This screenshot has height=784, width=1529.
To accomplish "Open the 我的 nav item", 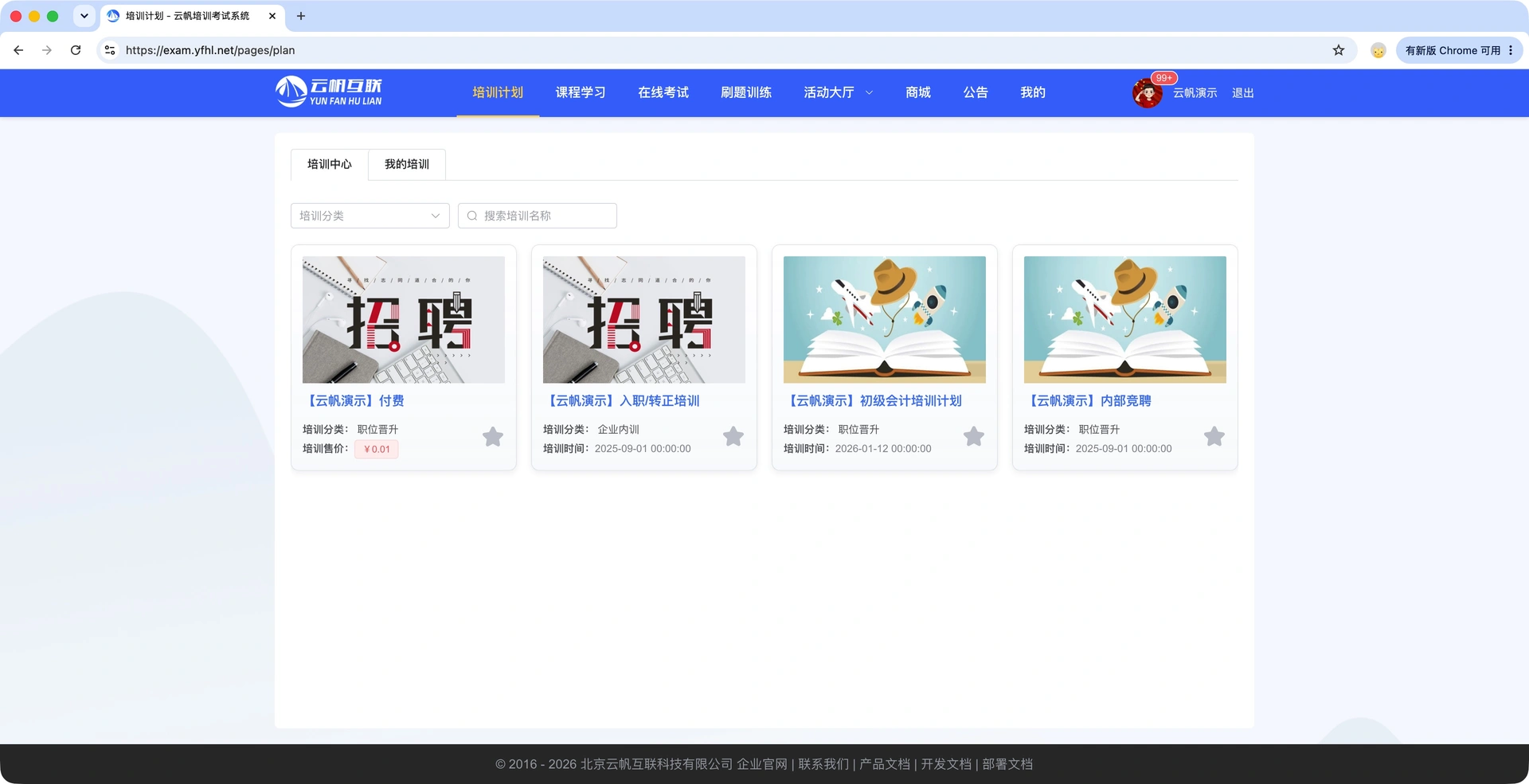I will click(x=1033, y=92).
